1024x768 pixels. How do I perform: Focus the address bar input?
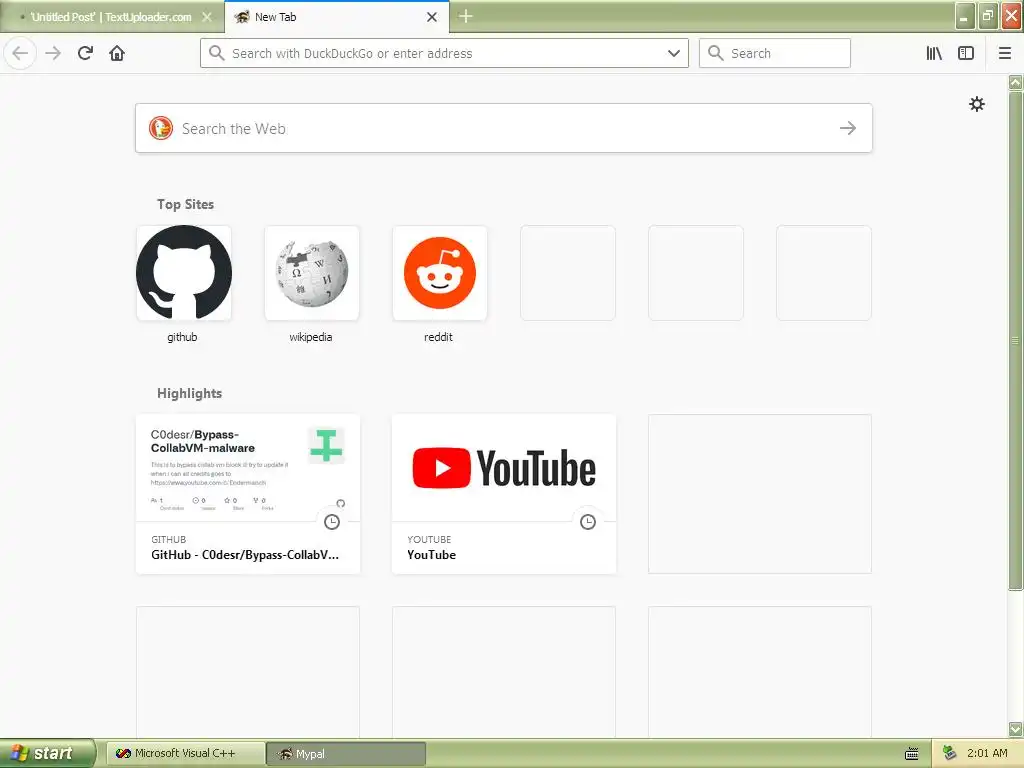pyautogui.click(x=444, y=53)
